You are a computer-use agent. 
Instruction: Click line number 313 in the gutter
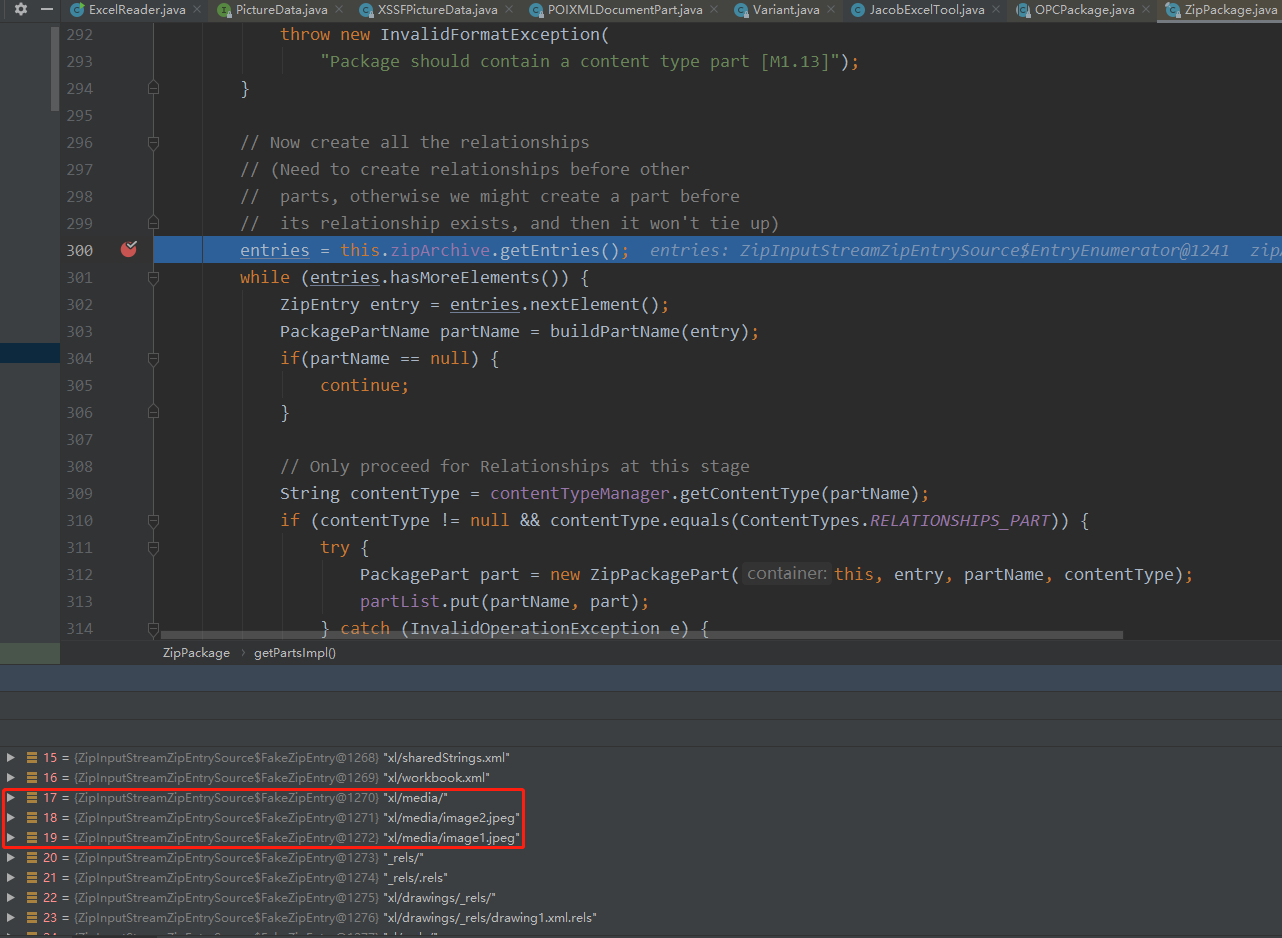(x=79, y=601)
